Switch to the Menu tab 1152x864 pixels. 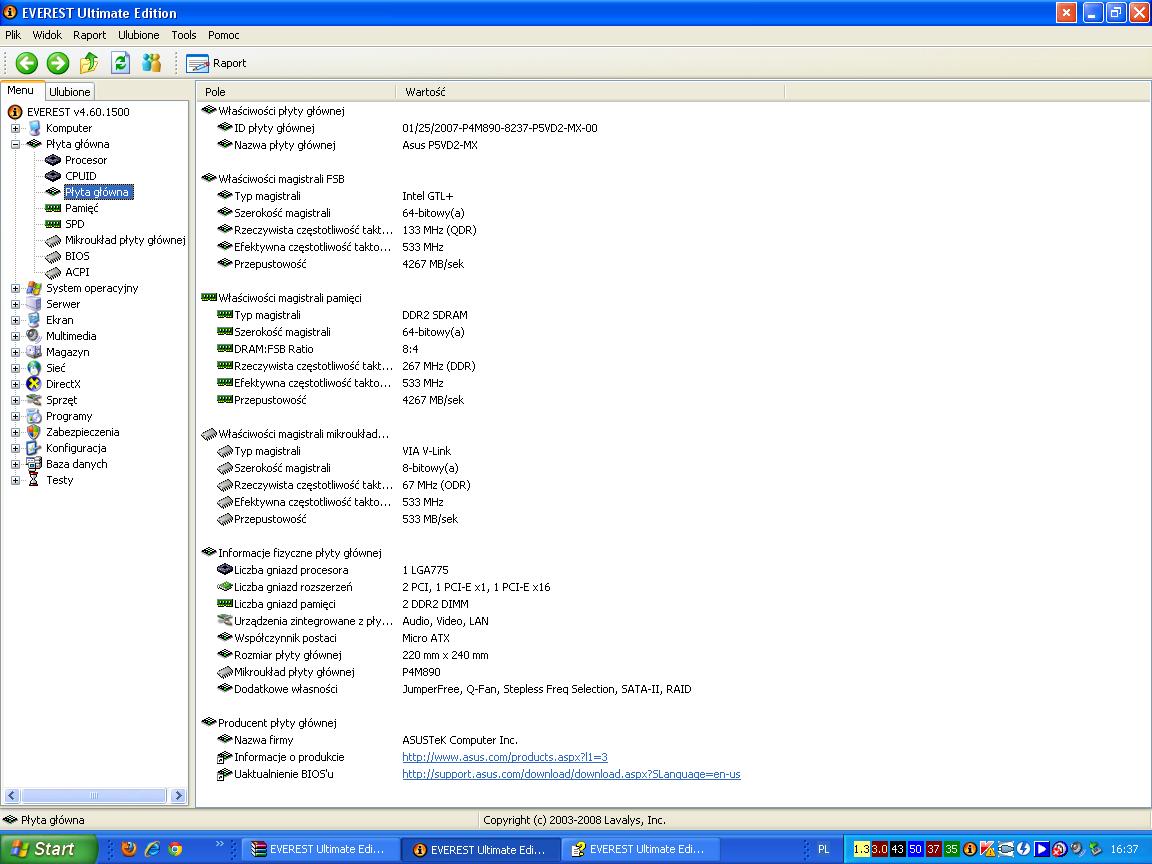pos(21,90)
